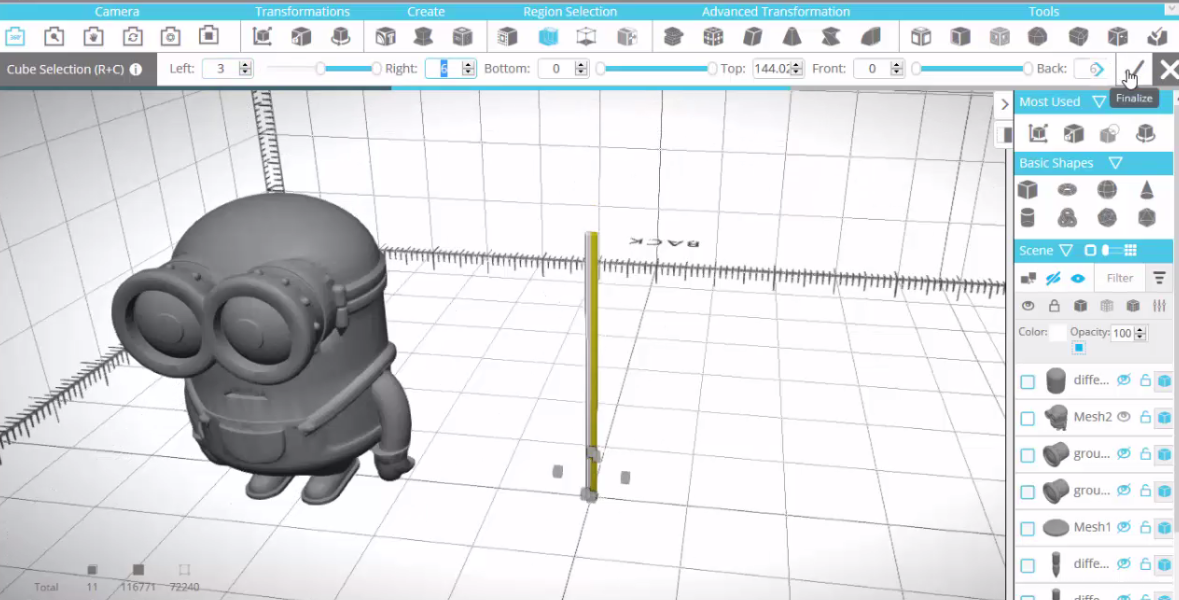Check the first 'diffe...' scene item checkbox
The height and width of the screenshot is (600, 1179).
click(1027, 382)
